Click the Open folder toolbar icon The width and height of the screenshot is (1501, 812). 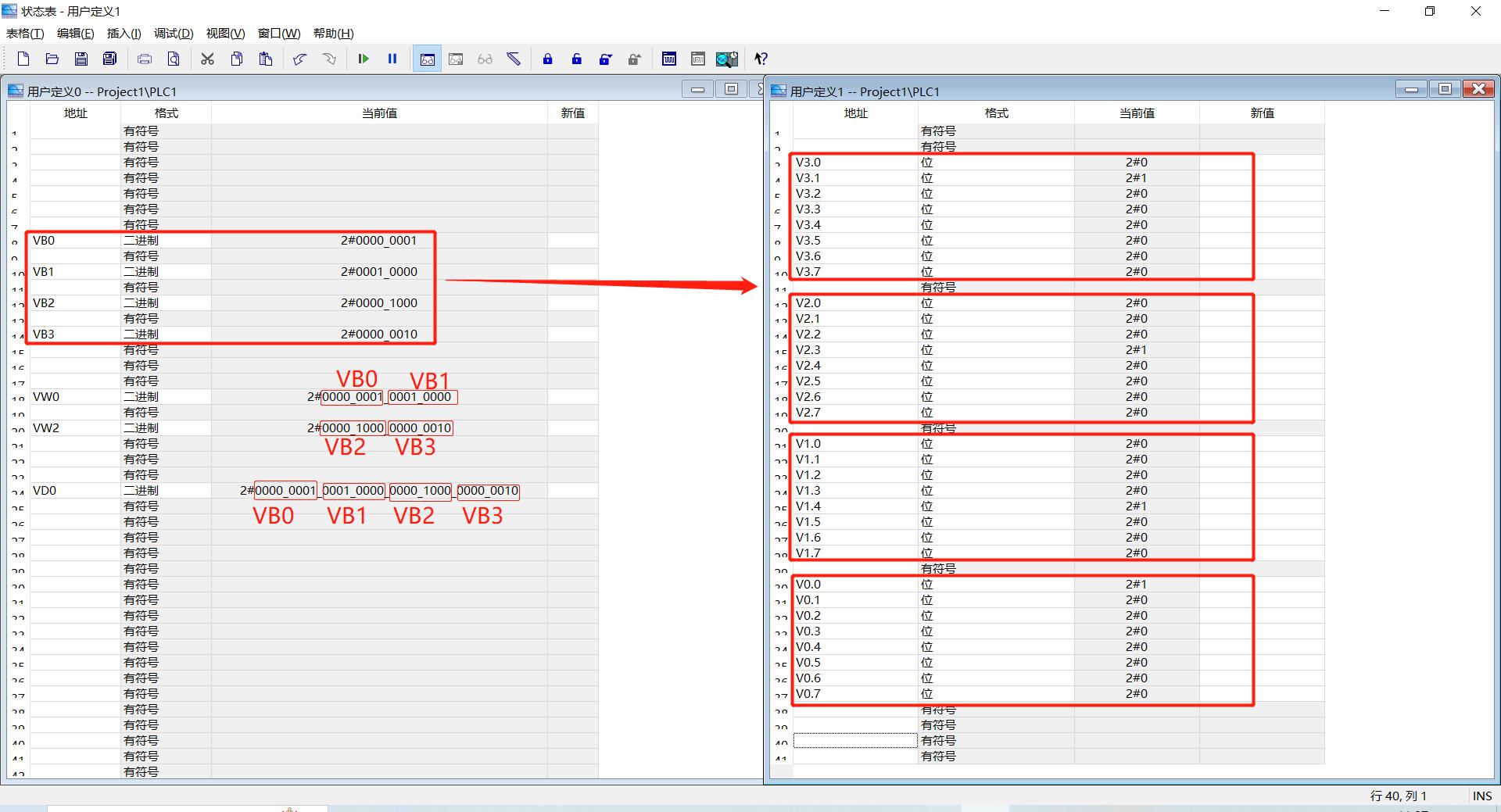(x=52, y=59)
